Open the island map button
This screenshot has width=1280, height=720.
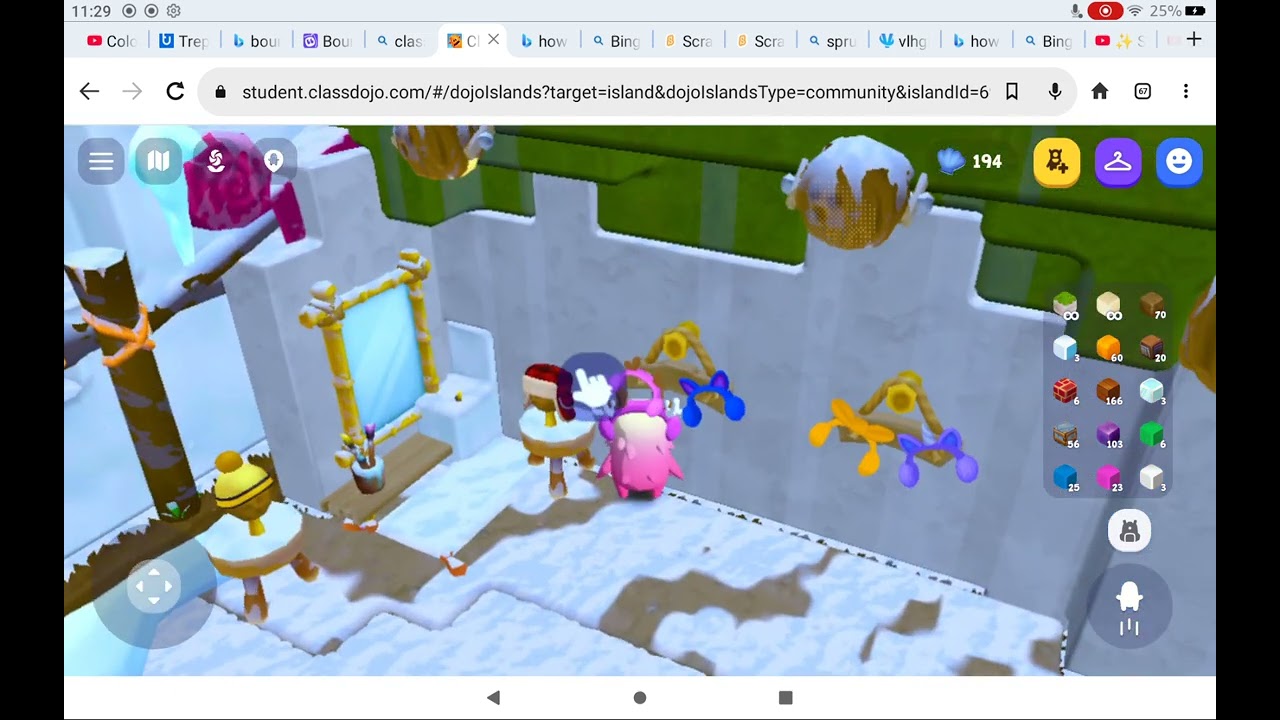click(159, 161)
